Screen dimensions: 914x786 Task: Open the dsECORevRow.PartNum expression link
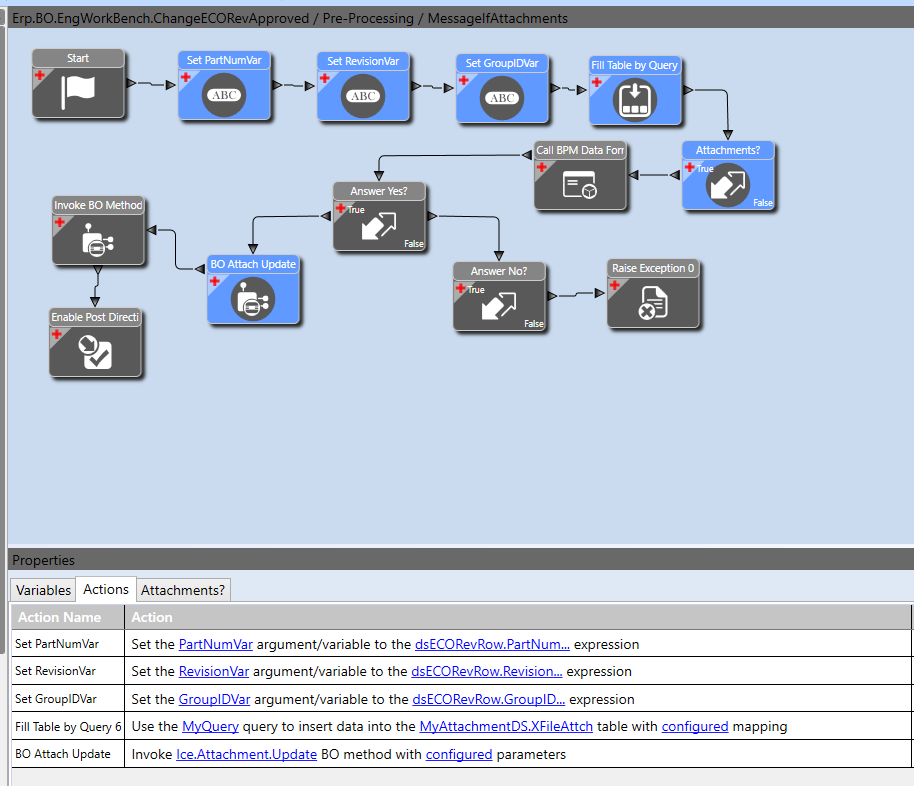[492, 644]
